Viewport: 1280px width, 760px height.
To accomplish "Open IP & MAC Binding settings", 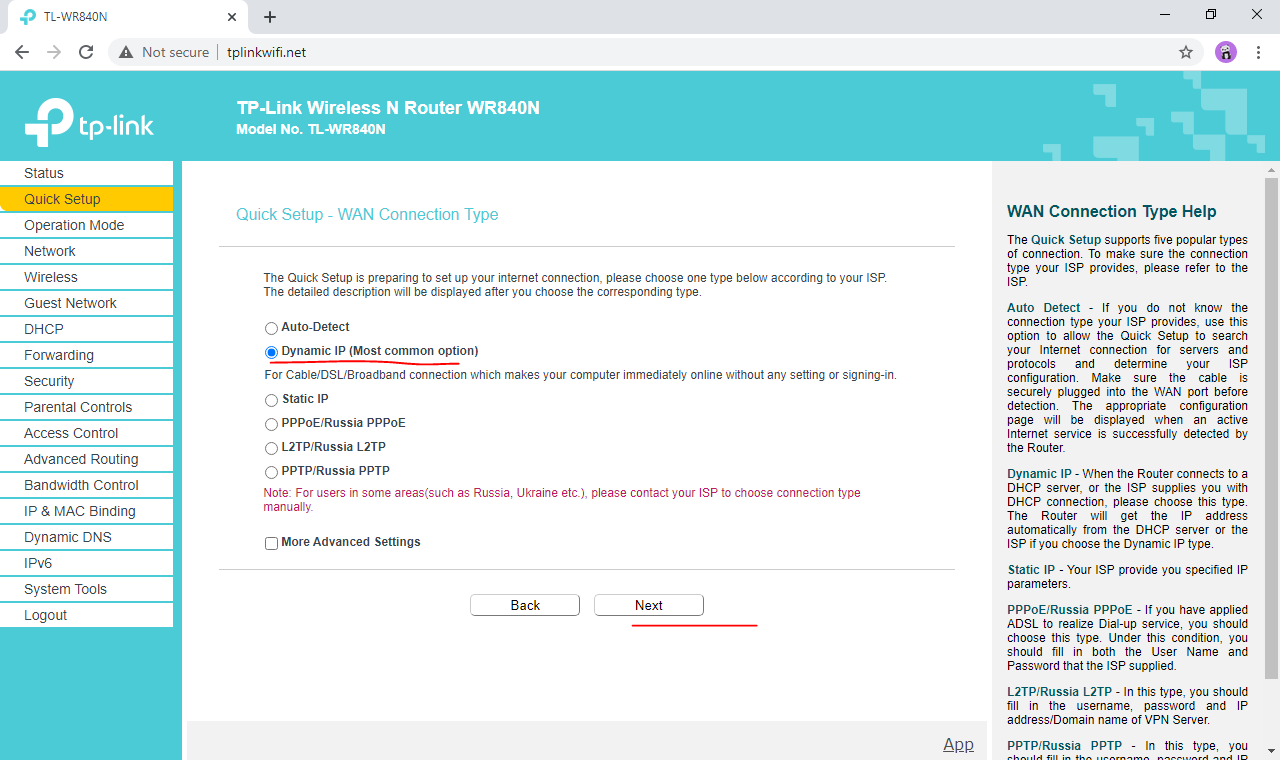I will click(86, 511).
